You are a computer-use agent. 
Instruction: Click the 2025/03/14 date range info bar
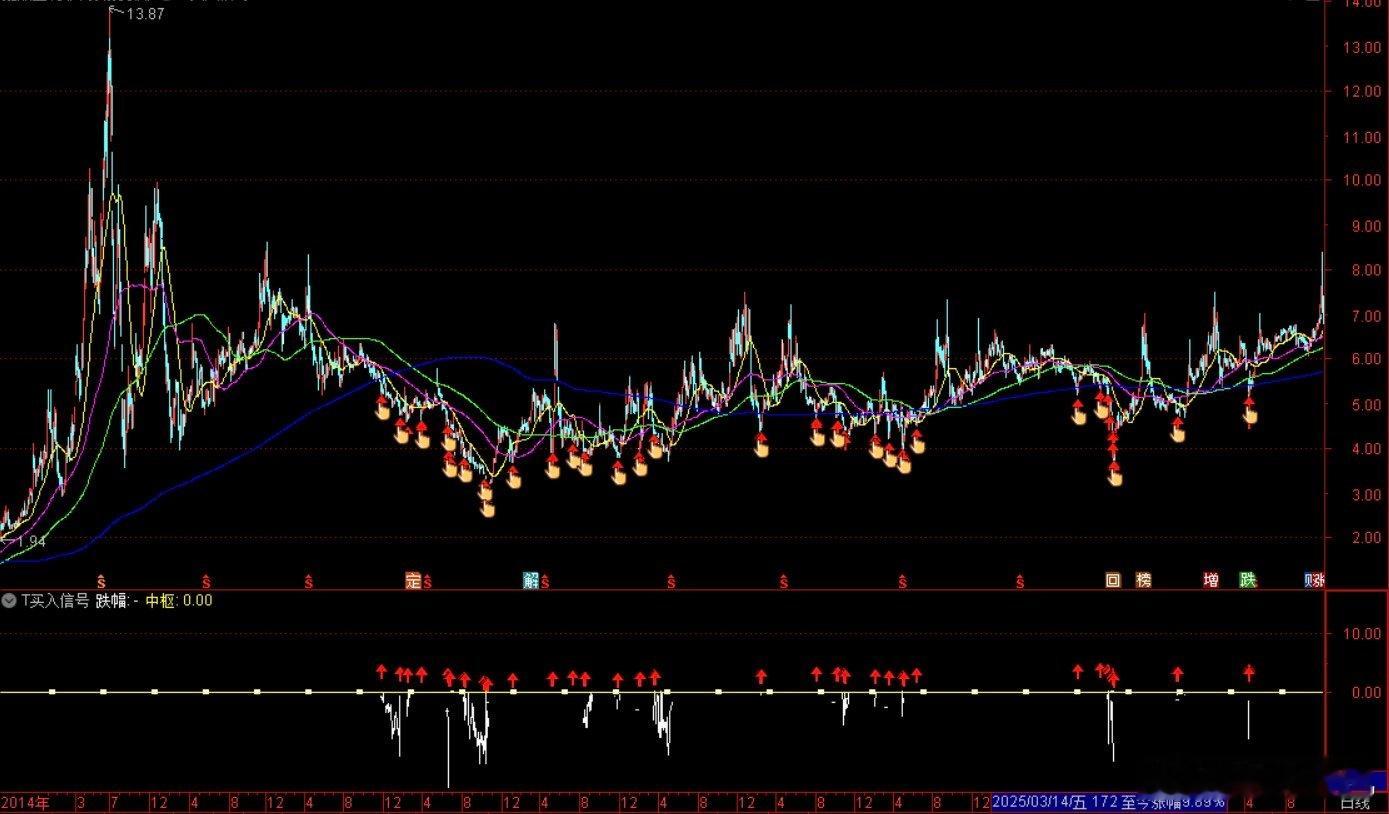[1110, 802]
